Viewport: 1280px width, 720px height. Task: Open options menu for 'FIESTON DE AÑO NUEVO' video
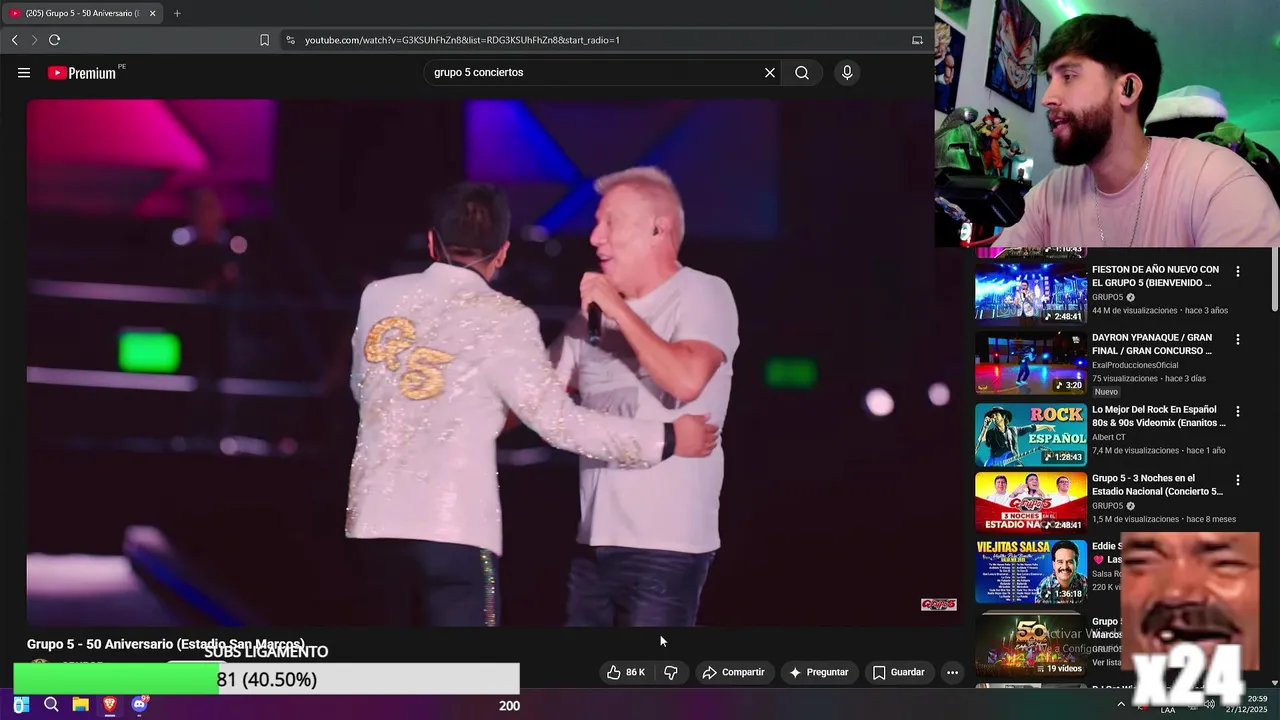[1238, 271]
